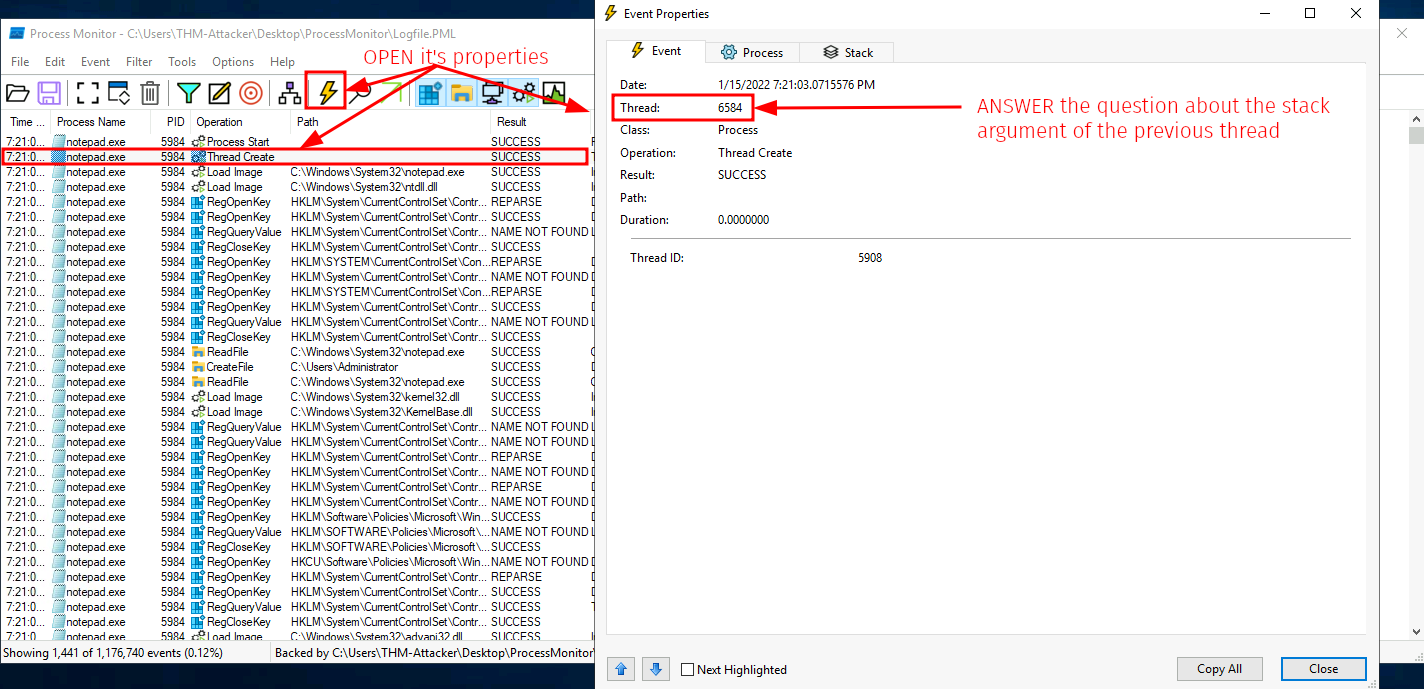Select the Thread Create event row
This screenshot has width=1424, height=689.
click(x=240, y=157)
